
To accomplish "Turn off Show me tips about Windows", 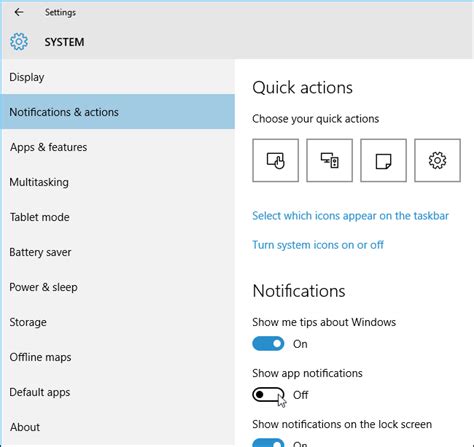I will point(268,344).
